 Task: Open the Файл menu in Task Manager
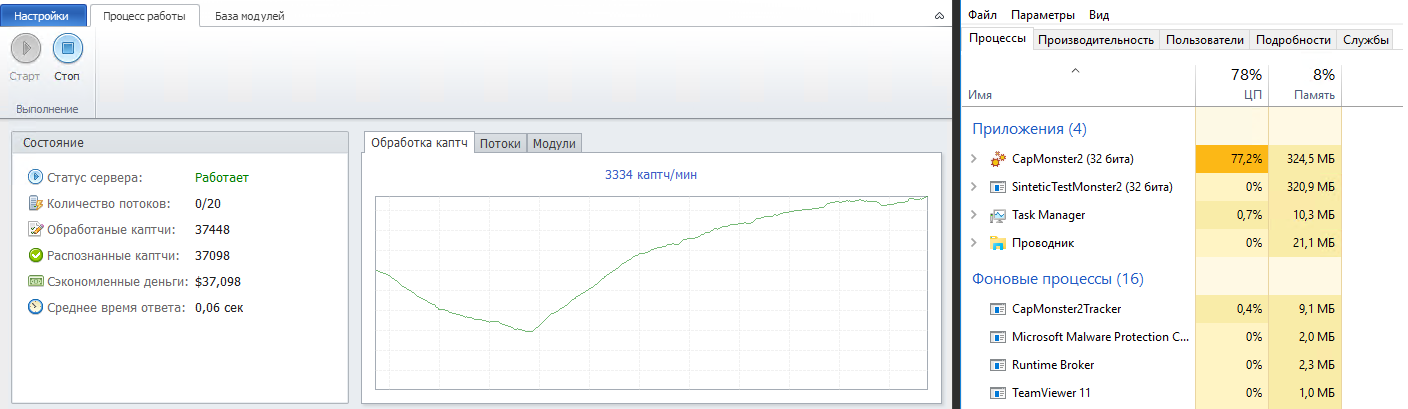tap(982, 15)
